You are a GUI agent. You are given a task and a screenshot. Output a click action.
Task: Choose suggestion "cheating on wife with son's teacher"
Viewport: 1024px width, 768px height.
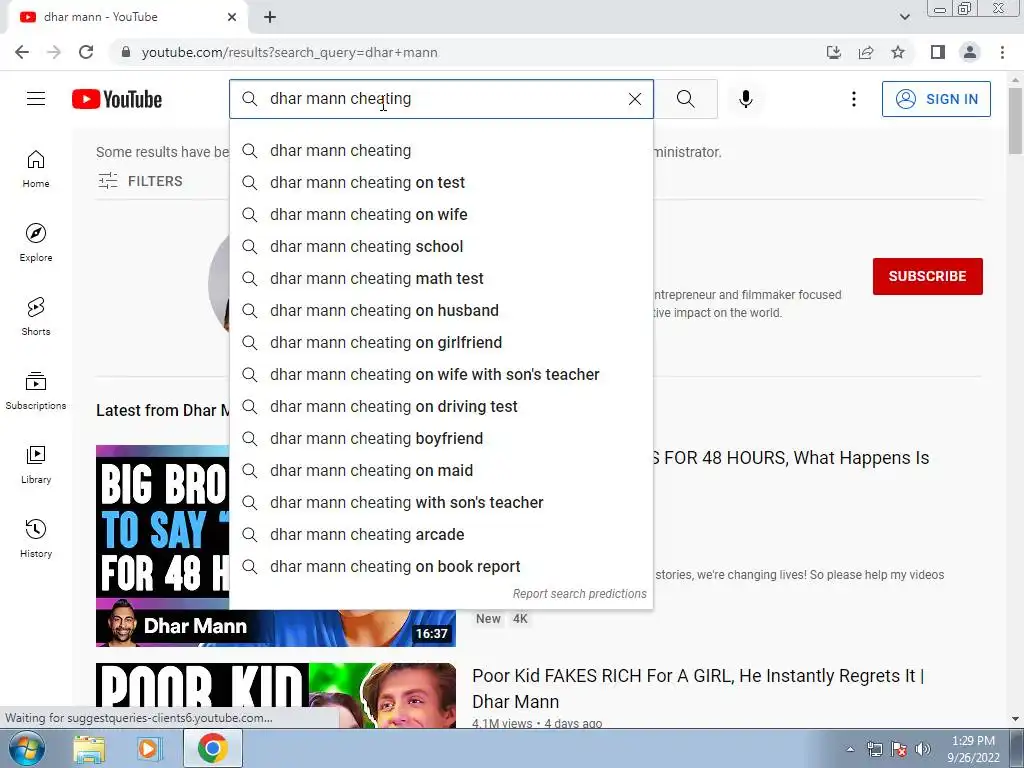click(441, 375)
